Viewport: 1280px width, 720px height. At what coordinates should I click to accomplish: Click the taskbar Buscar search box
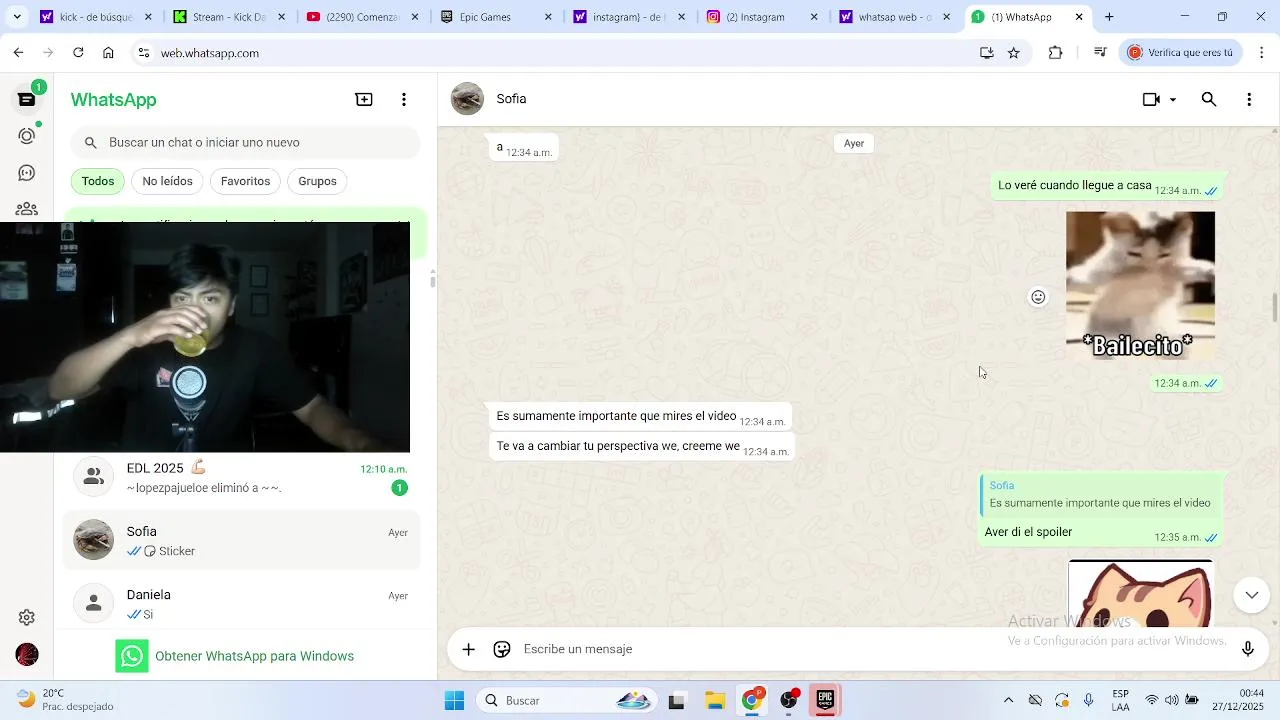click(566, 700)
